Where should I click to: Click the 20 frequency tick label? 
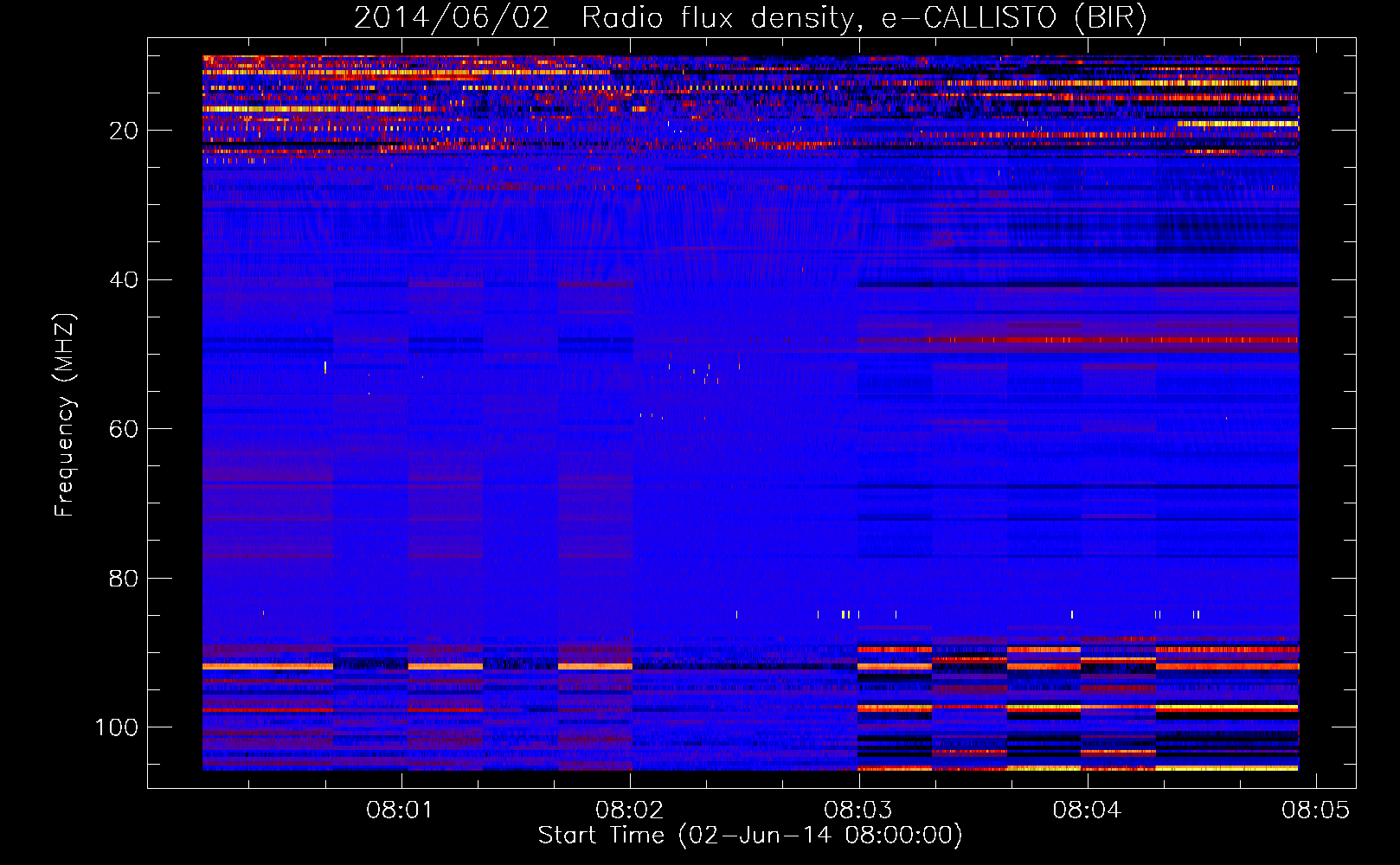[124, 131]
